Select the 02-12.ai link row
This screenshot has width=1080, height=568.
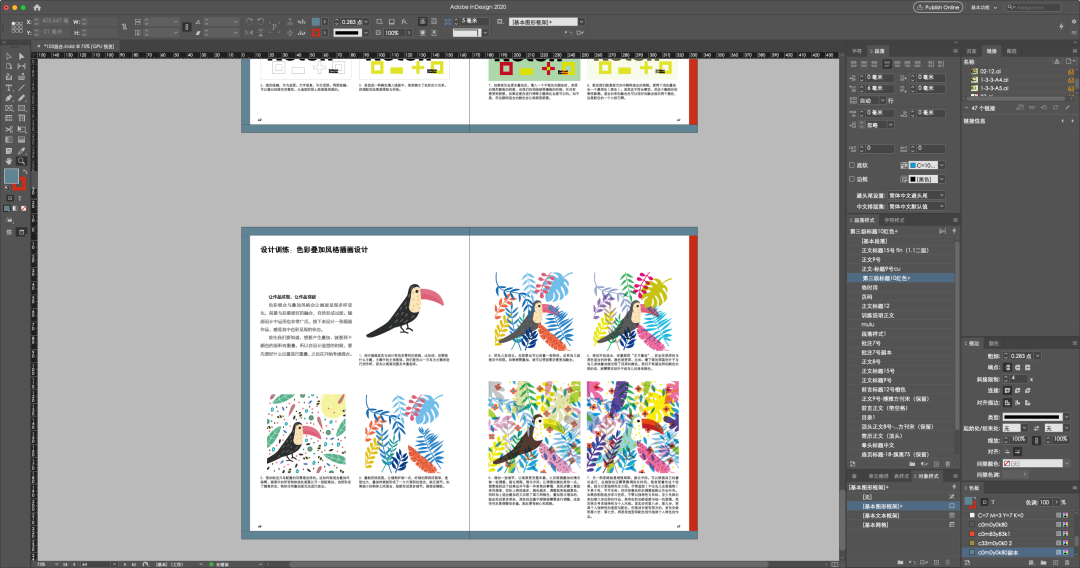click(1016, 71)
